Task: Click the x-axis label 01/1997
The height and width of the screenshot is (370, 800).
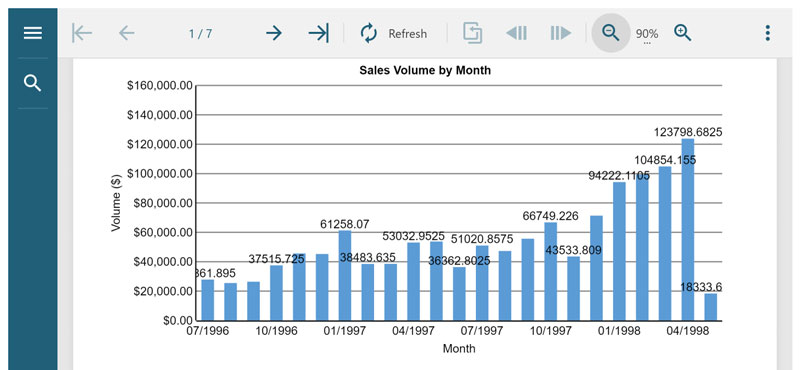Action: [345, 331]
